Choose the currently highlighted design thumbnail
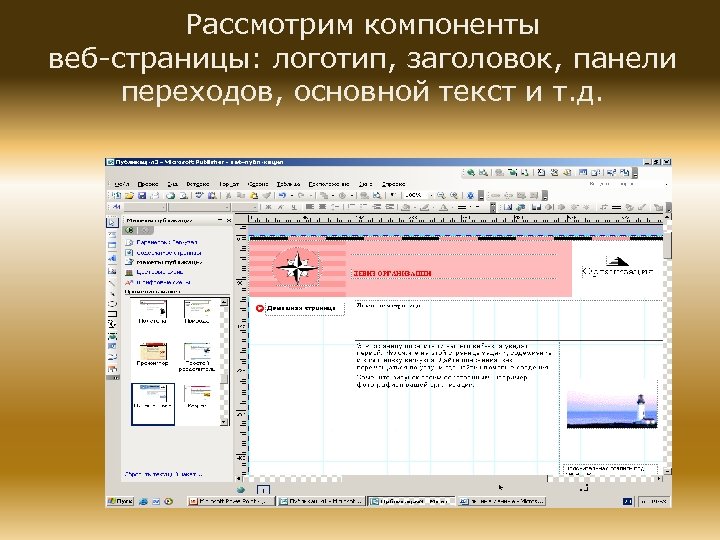The width and height of the screenshot is (720, 540). click(153, 405)
